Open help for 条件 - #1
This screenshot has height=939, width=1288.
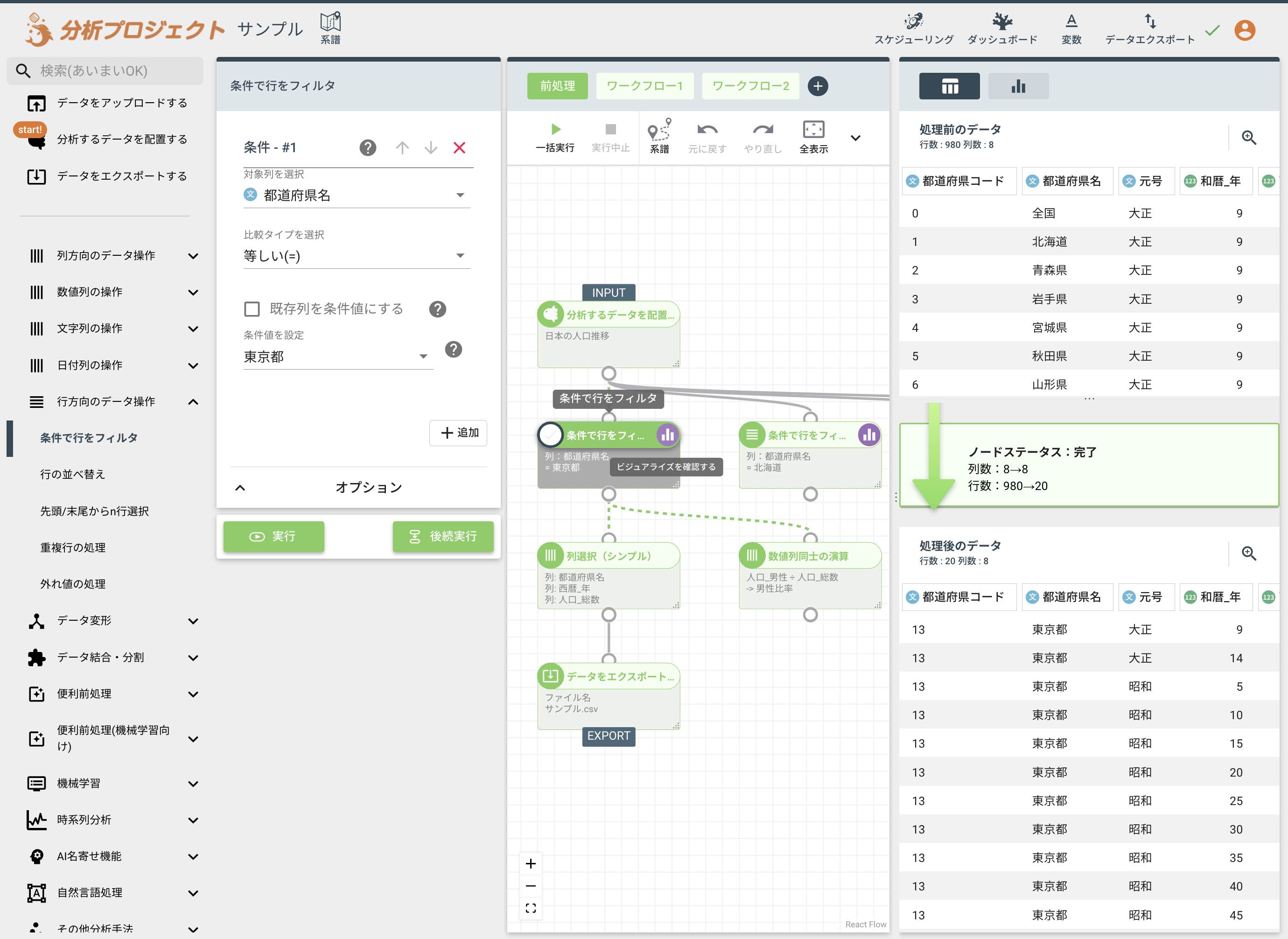pyautogui.click(x=368, y=148)
